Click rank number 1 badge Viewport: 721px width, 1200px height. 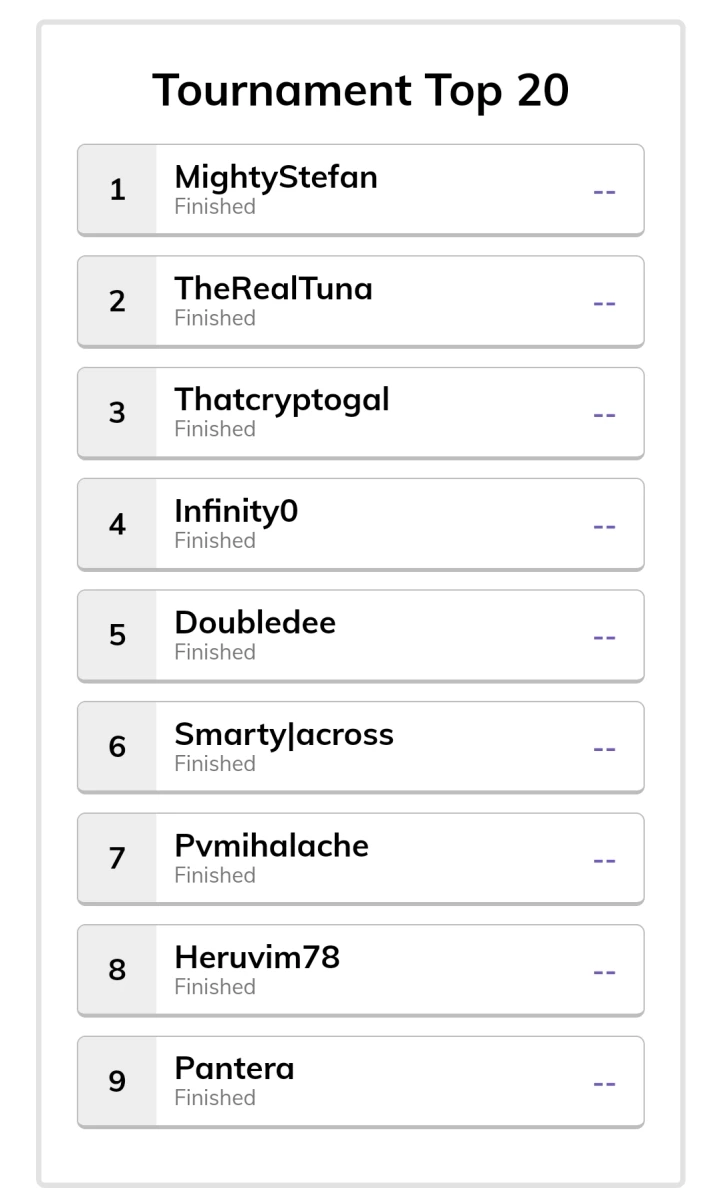[x=117, y=190]
